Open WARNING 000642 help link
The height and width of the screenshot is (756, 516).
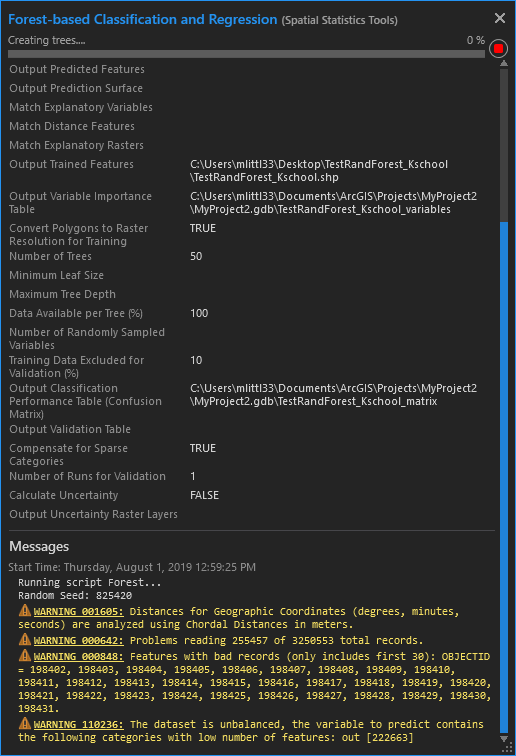pos(78,640)
